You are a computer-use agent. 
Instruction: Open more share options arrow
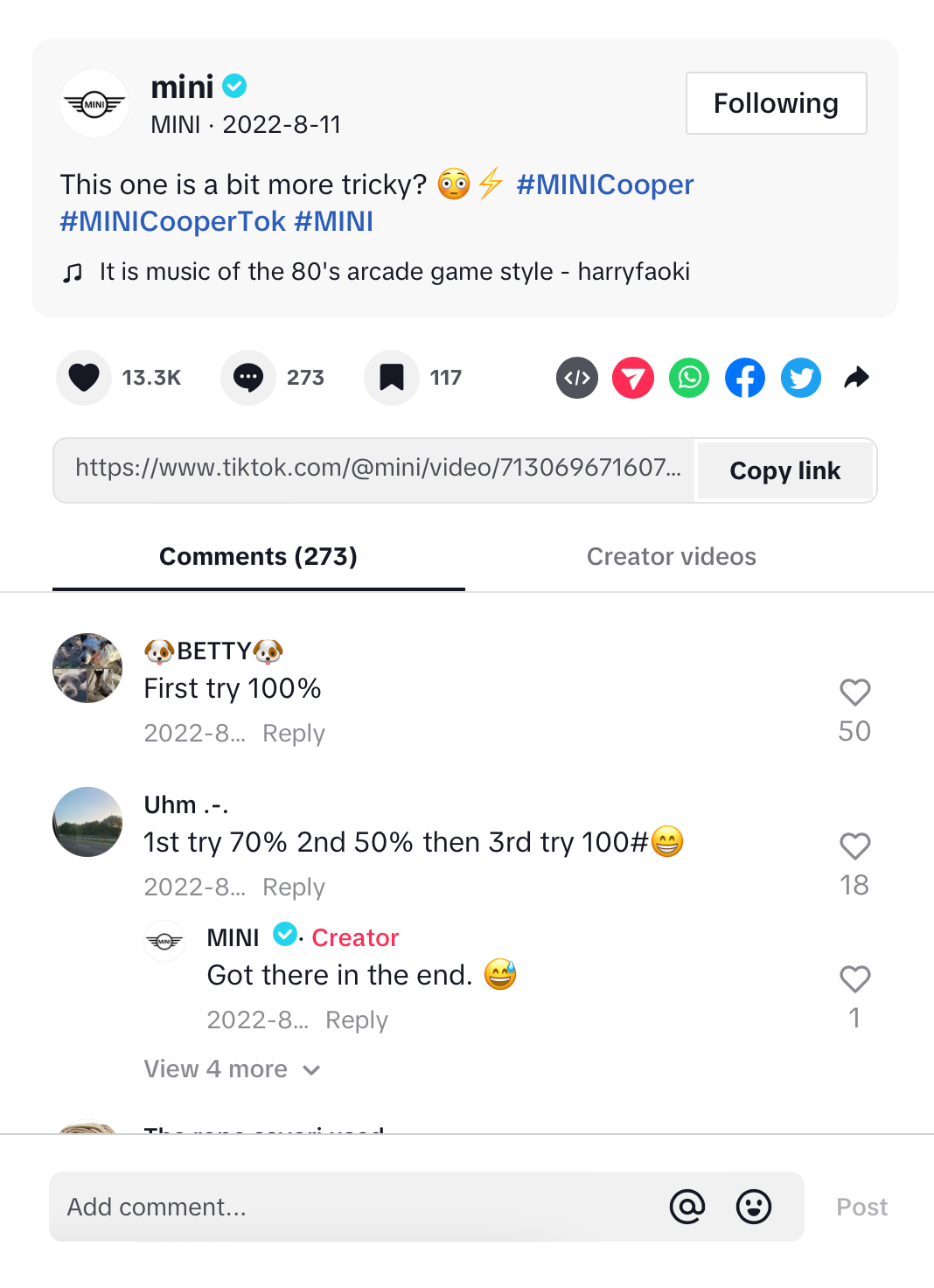pos(857,378)
